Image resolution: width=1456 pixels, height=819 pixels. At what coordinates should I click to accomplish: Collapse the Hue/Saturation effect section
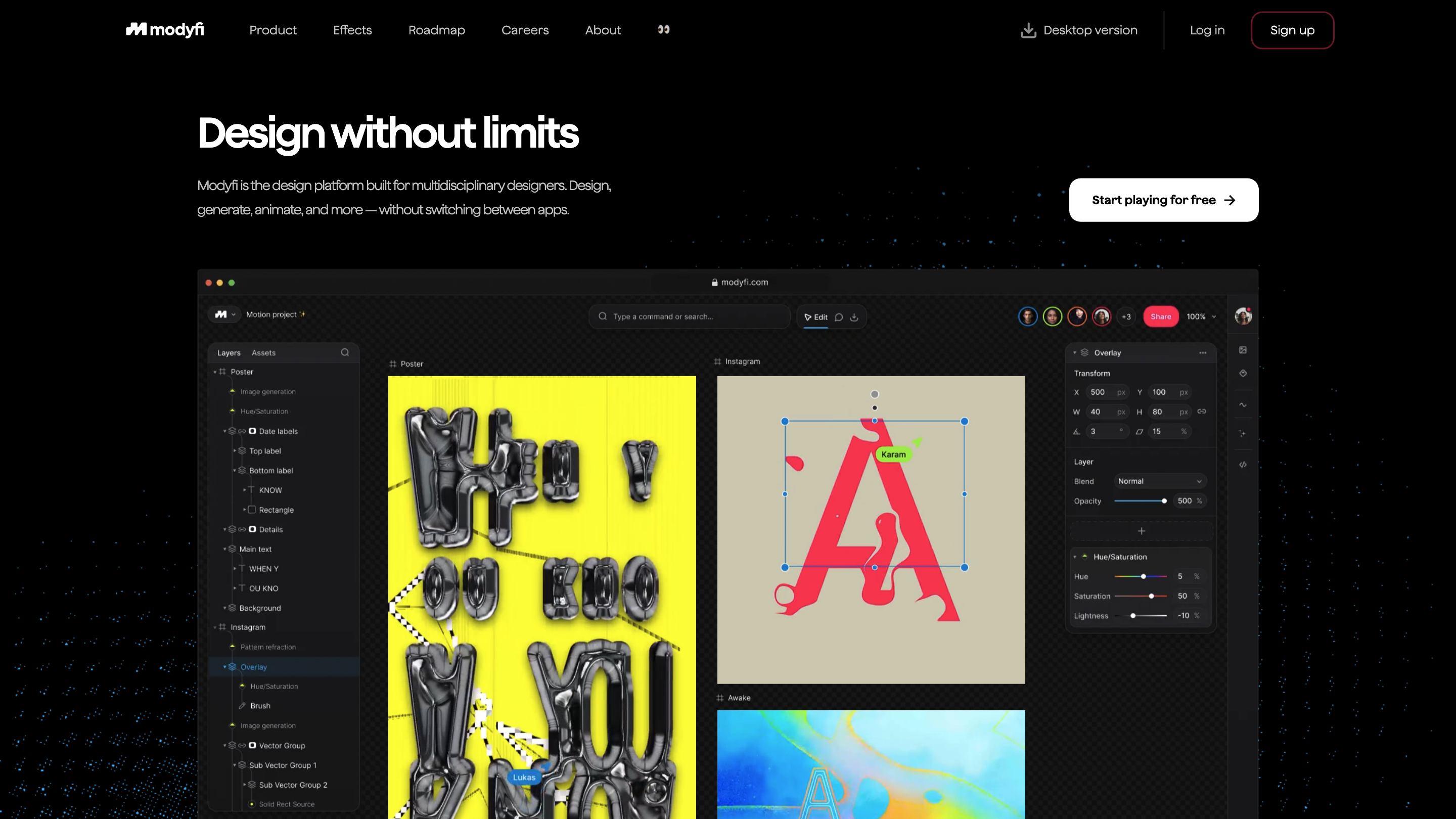click(x=1075, y=557)
